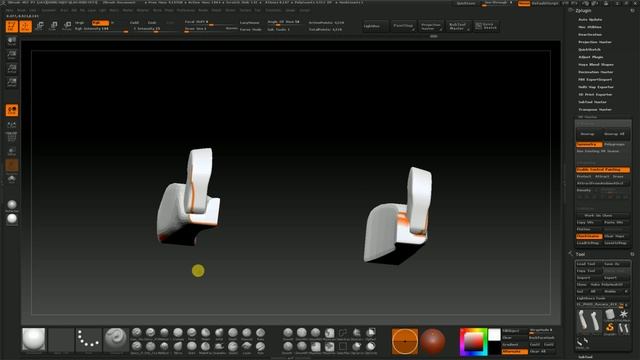The height and width of the screenshot is (360, 640).
Task: Expand the Multi Map Exporter section
Action: [596, 87]
